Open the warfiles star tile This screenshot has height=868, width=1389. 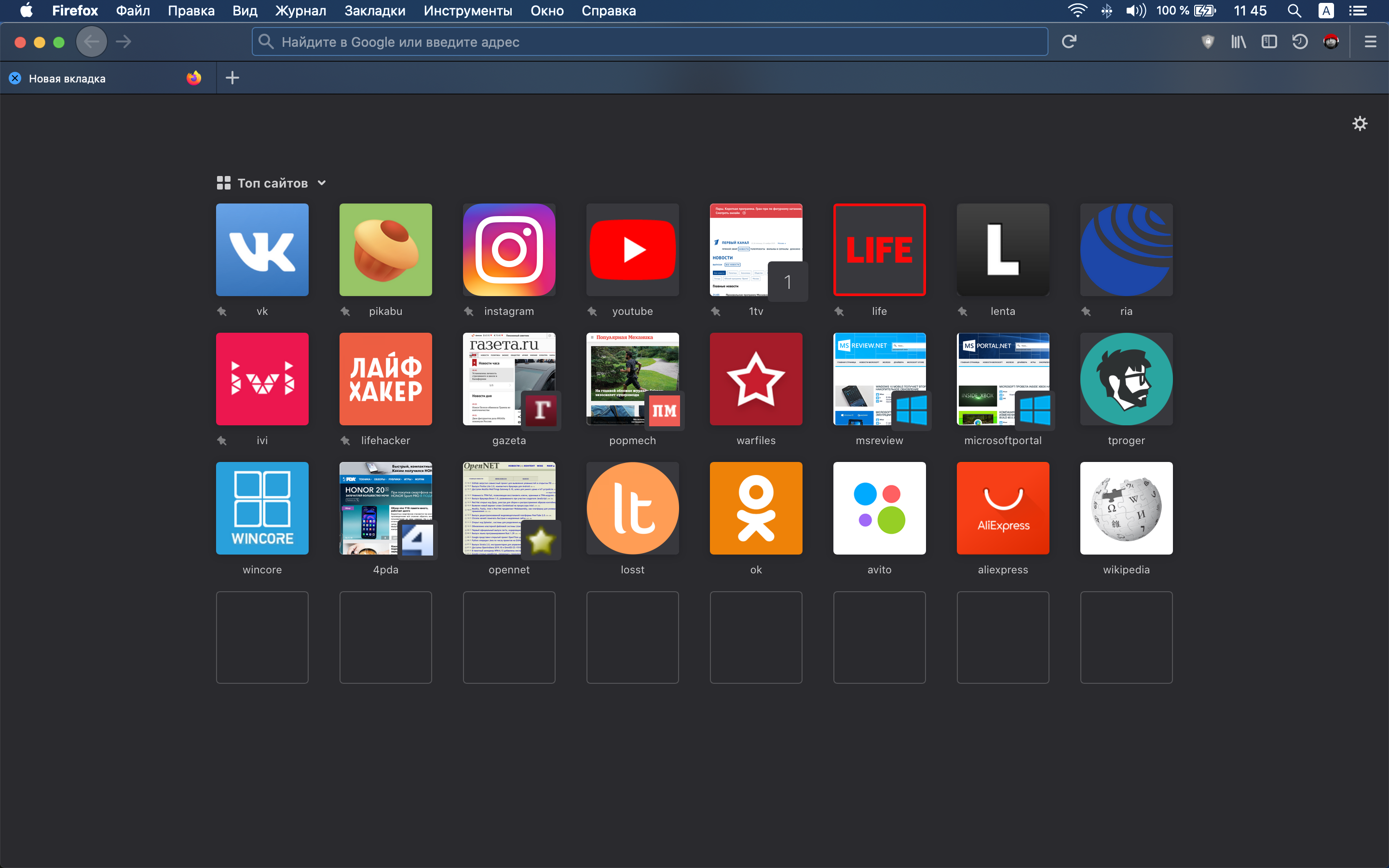(x=755, y=379)
